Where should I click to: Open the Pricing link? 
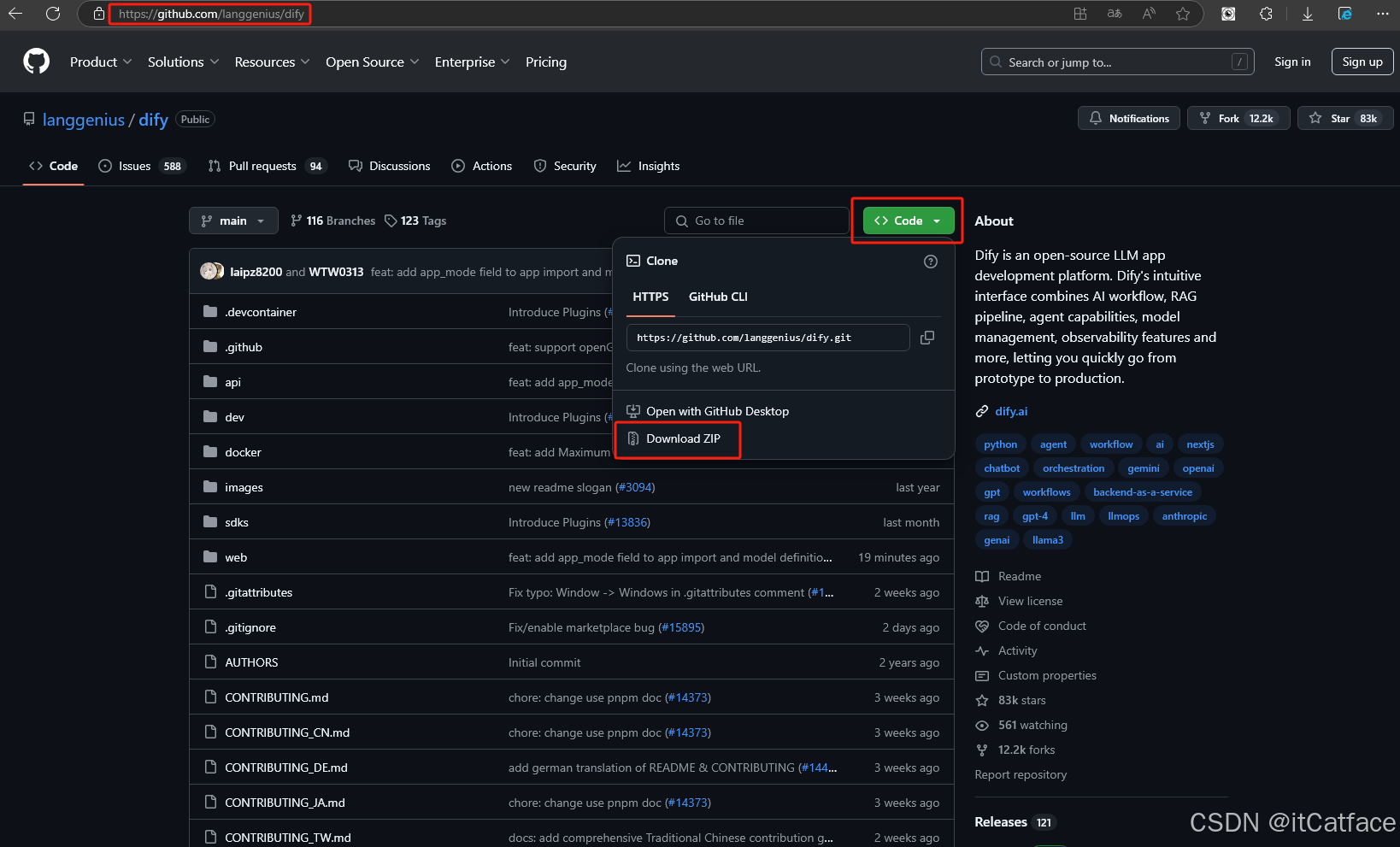546,62
